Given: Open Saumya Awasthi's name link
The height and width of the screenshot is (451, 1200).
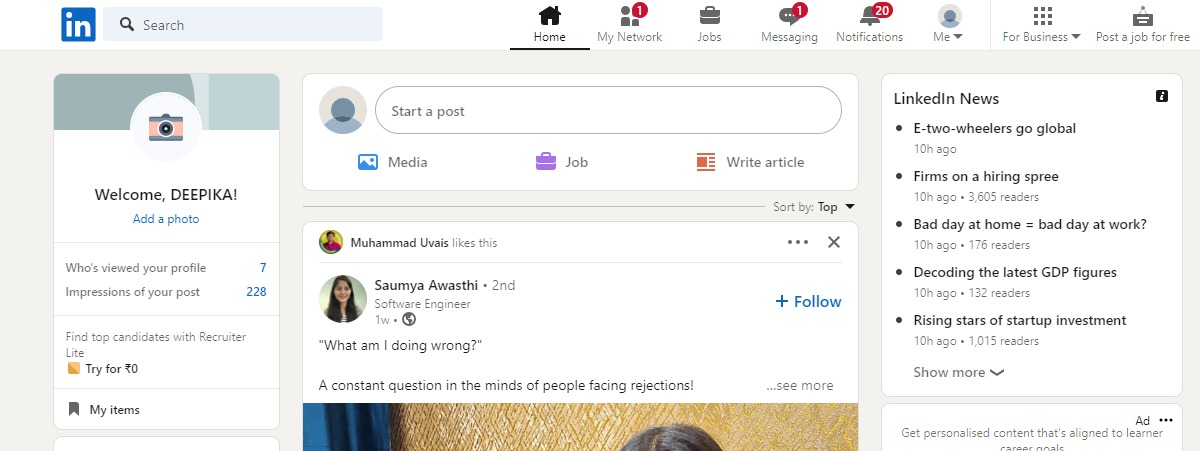Looking at the screenshot, I should pos(426,285).
